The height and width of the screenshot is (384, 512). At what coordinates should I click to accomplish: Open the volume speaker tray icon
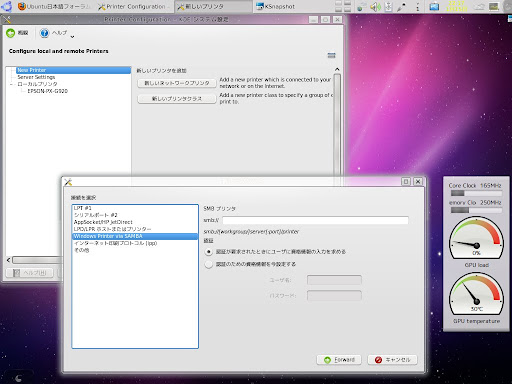coord(375,6)
